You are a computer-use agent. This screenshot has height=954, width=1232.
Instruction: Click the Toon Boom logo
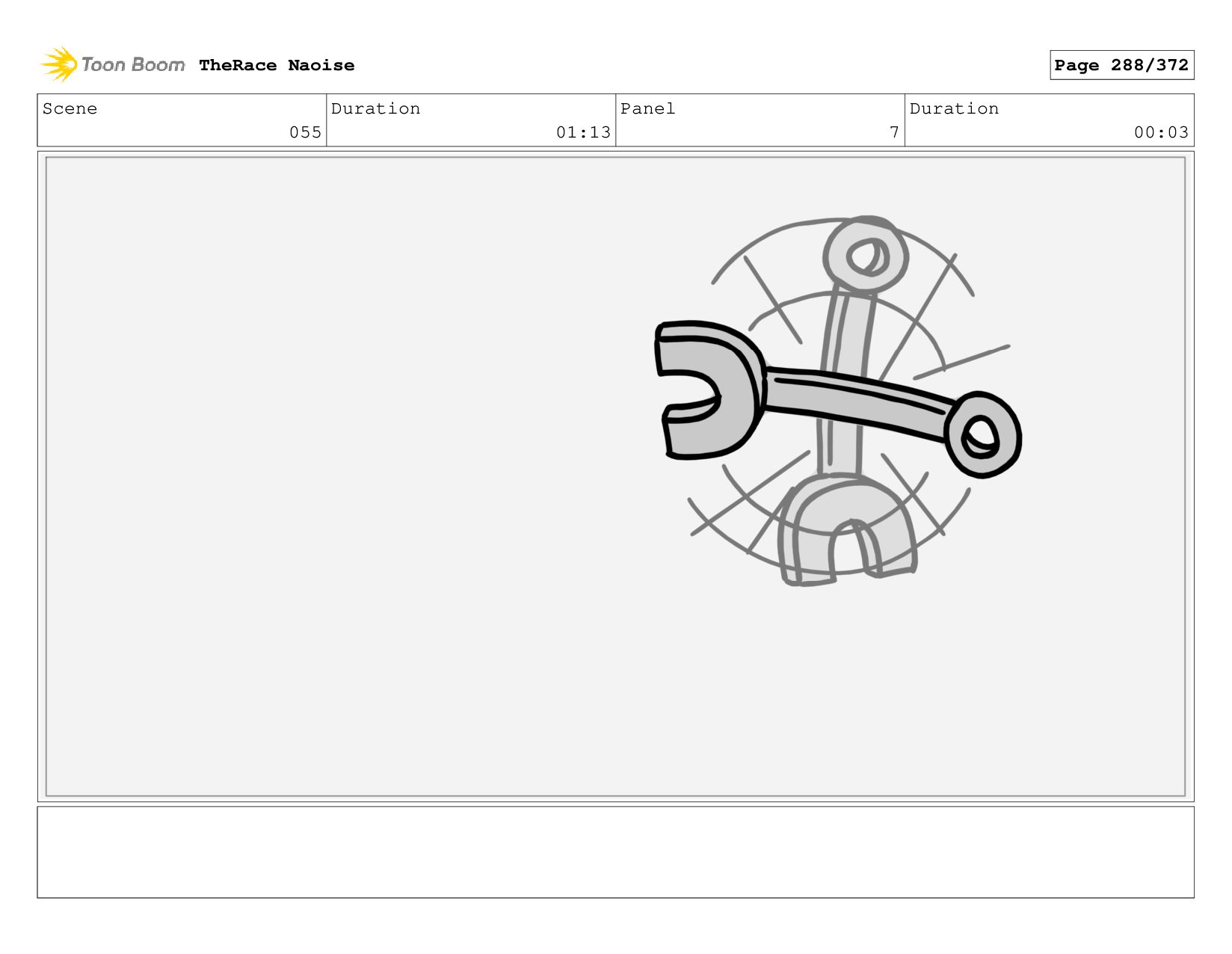[112, 64]
